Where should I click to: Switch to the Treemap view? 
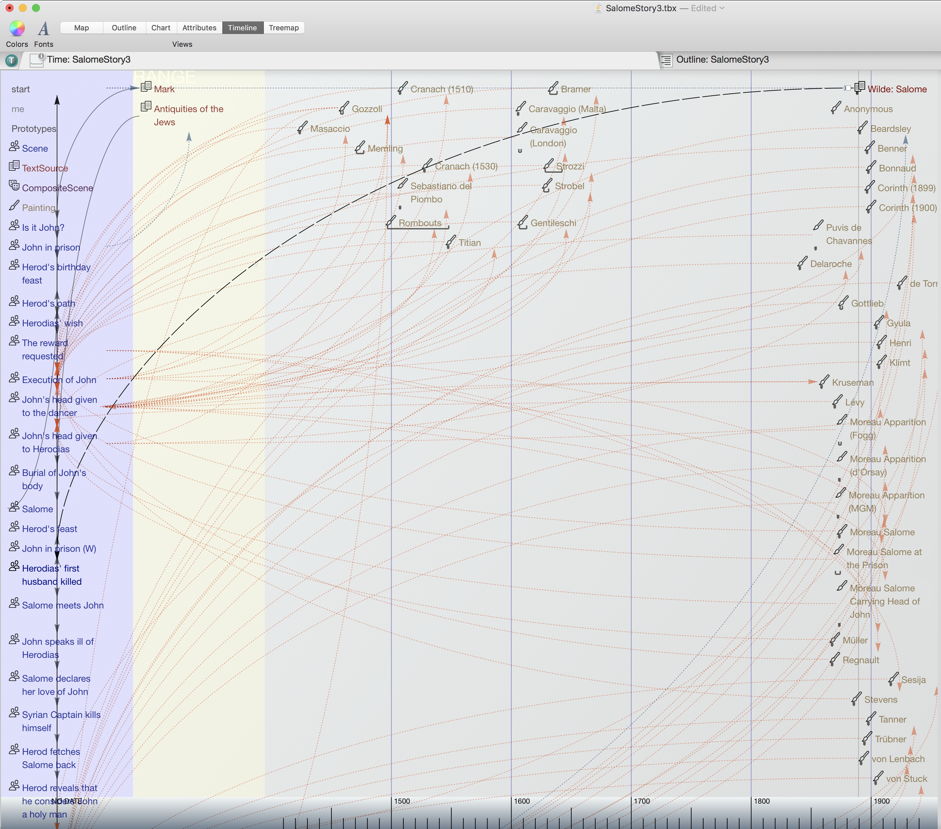pyautogui.click(x=283, y=28)
